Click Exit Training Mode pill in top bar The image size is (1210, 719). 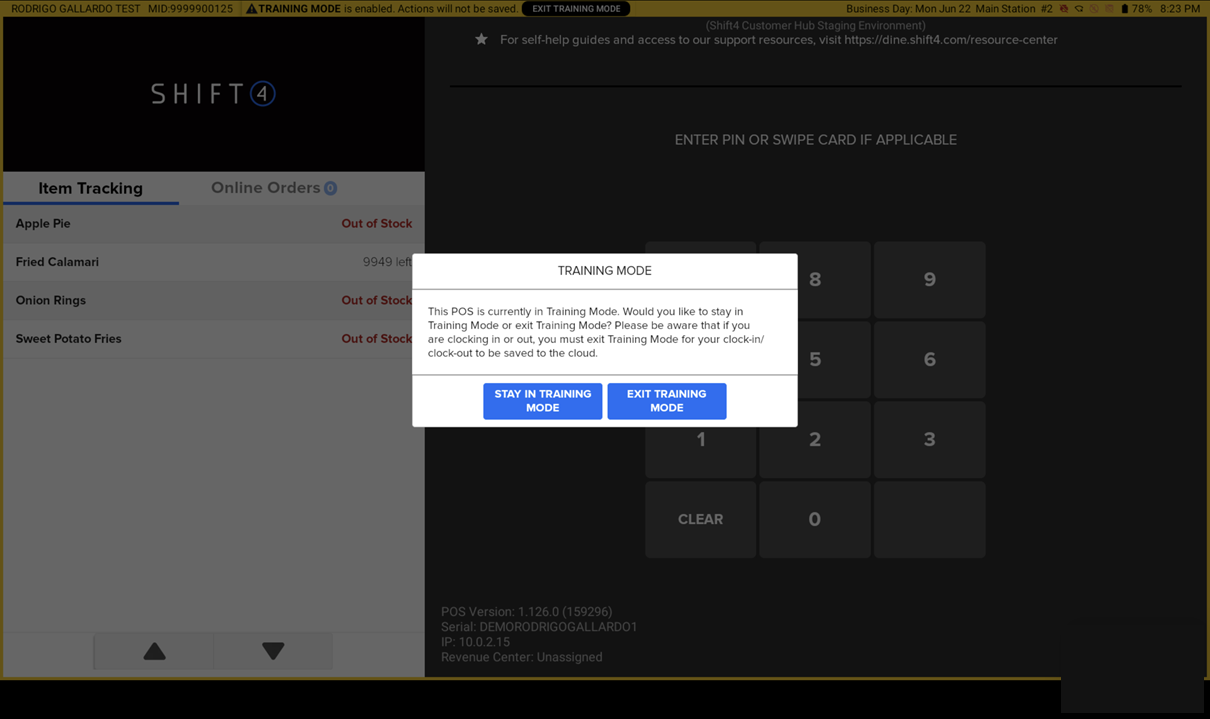pyautogui.click(x=576, y=9)
